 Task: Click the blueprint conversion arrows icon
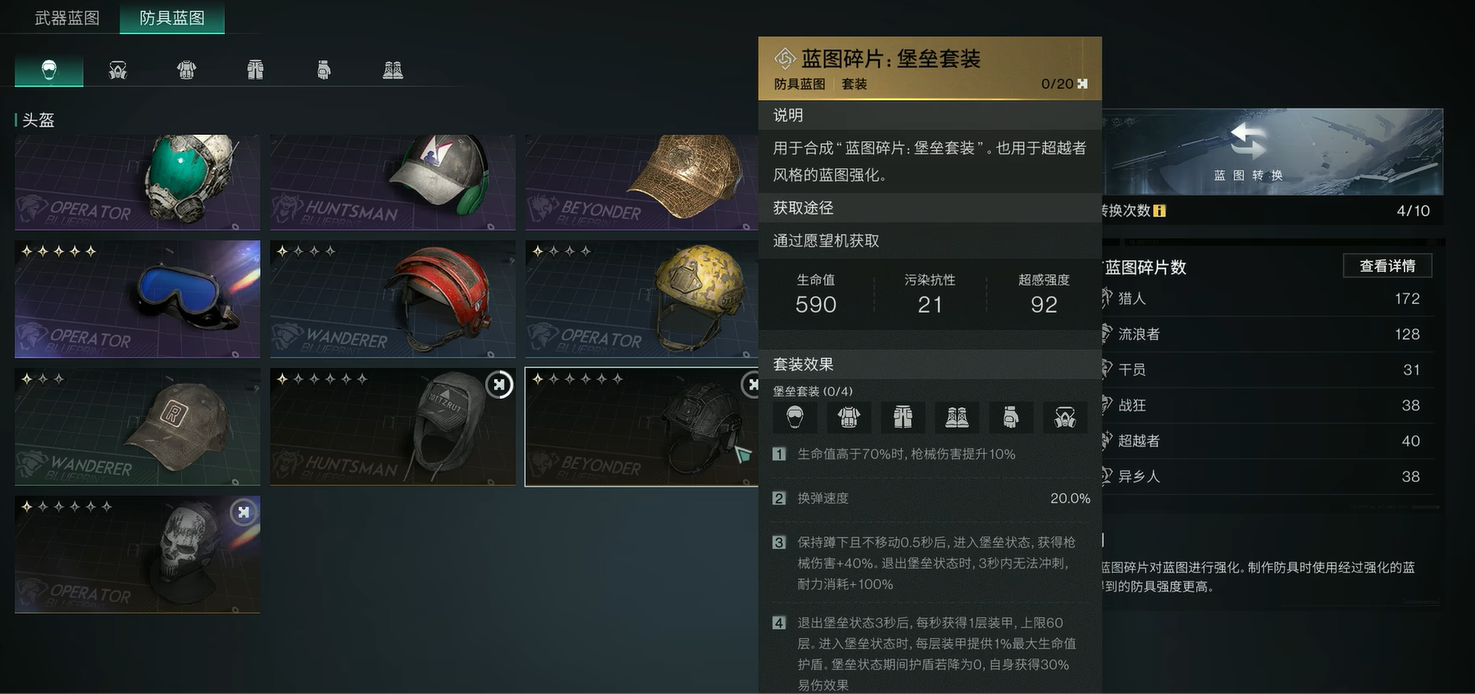coord(1247,140)
